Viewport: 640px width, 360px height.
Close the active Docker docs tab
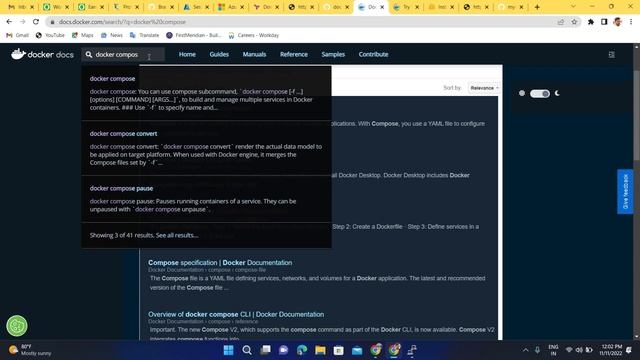click(382, 7)
